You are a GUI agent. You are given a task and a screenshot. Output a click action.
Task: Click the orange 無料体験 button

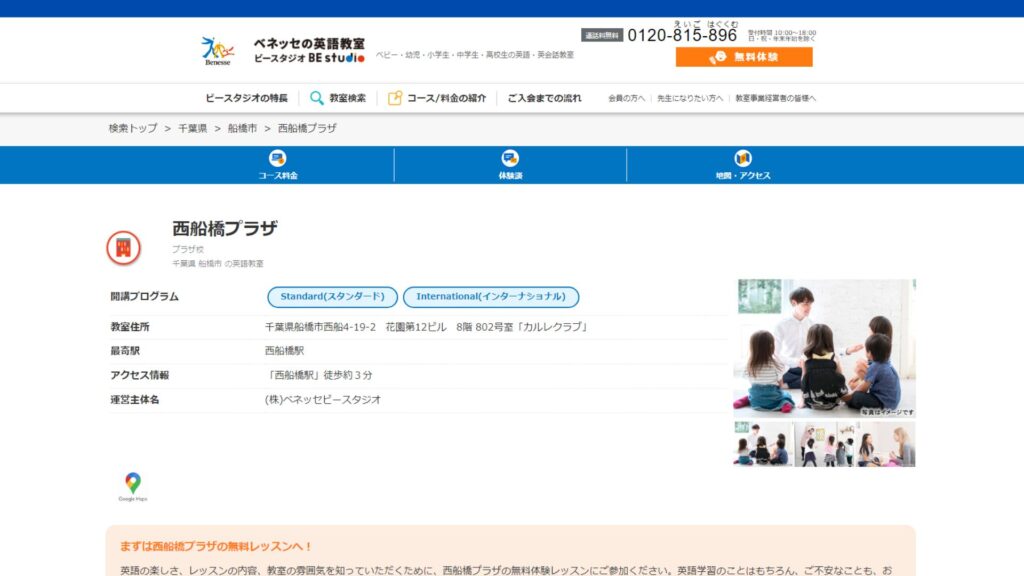click(744, 57)
